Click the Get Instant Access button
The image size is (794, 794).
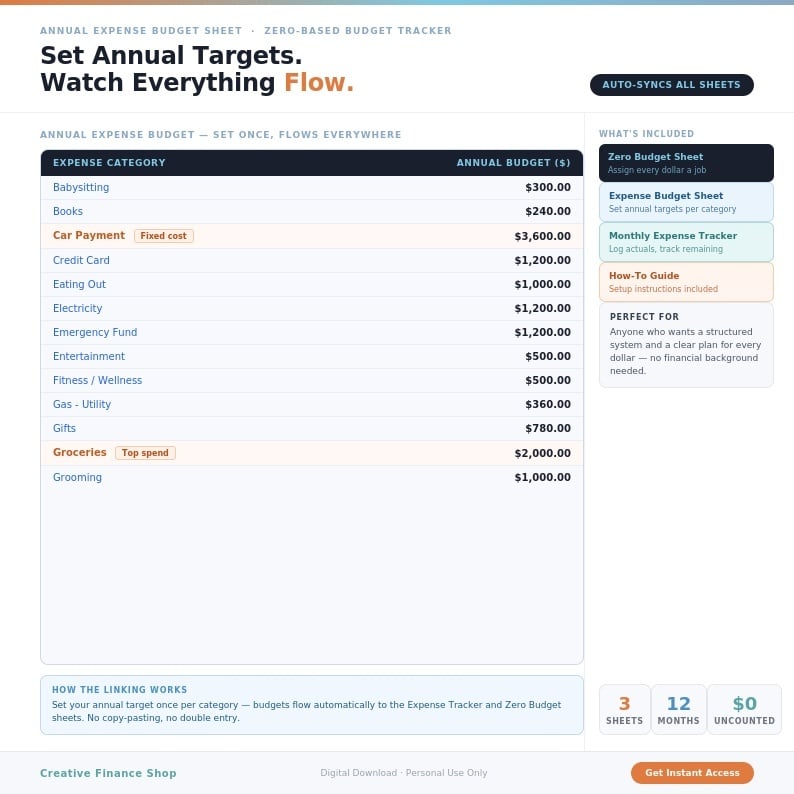[692, 773]
